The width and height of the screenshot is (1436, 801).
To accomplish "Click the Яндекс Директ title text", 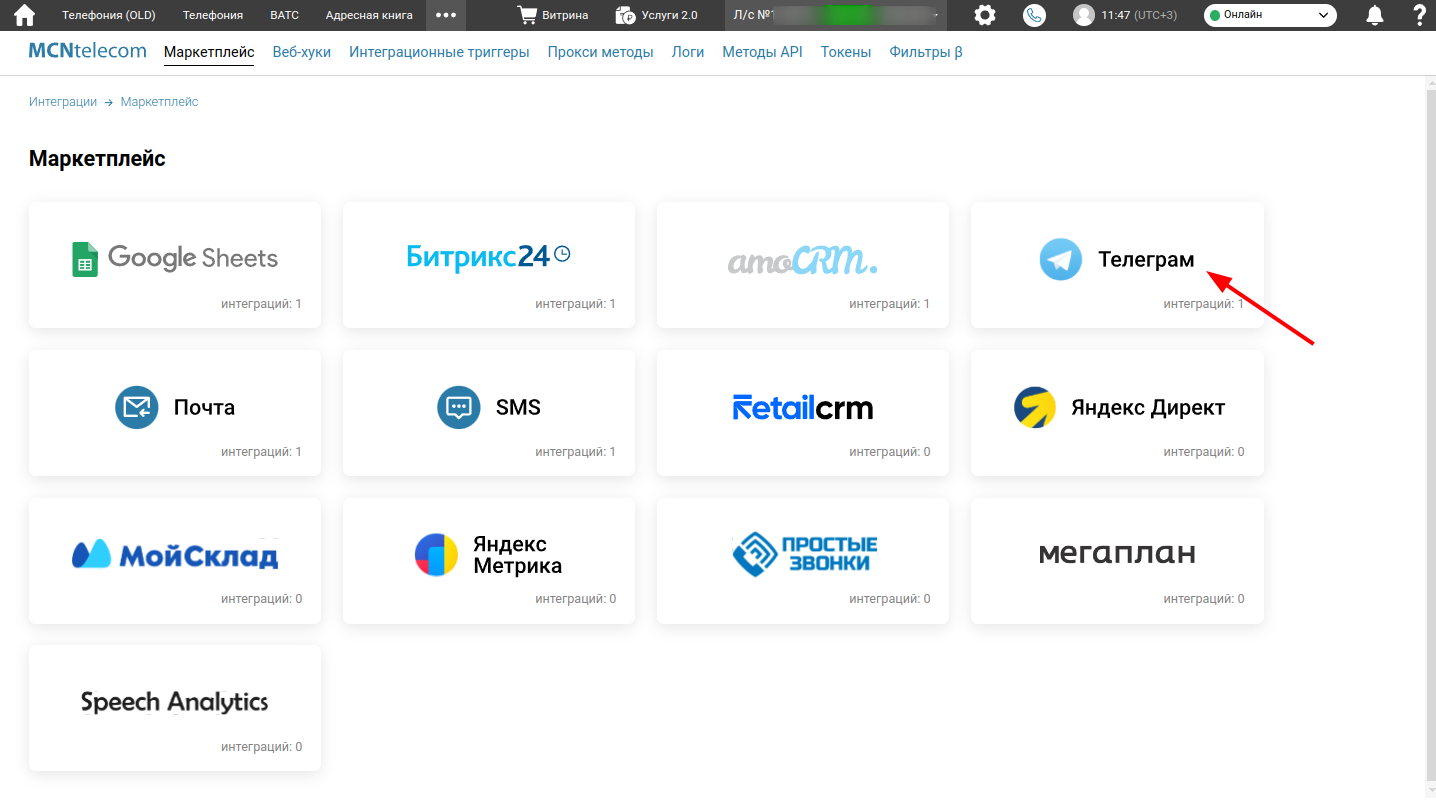I will click(1148, 407).
